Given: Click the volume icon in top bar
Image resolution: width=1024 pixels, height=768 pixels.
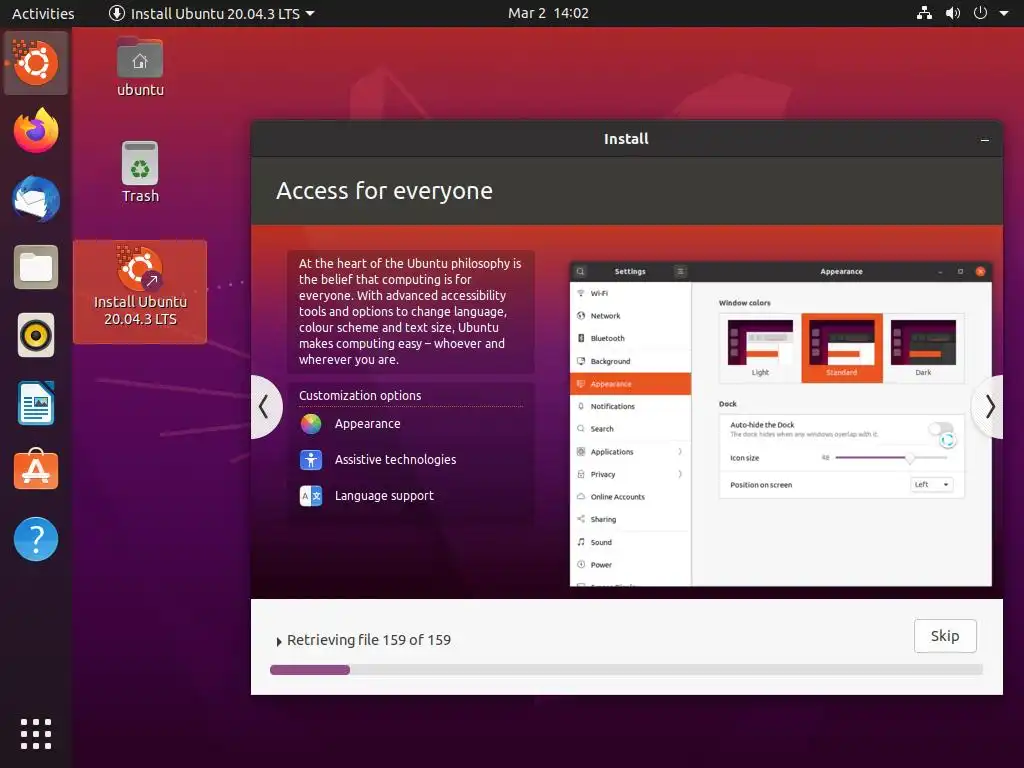Looking at the screenshot, I should pos(953,13).
